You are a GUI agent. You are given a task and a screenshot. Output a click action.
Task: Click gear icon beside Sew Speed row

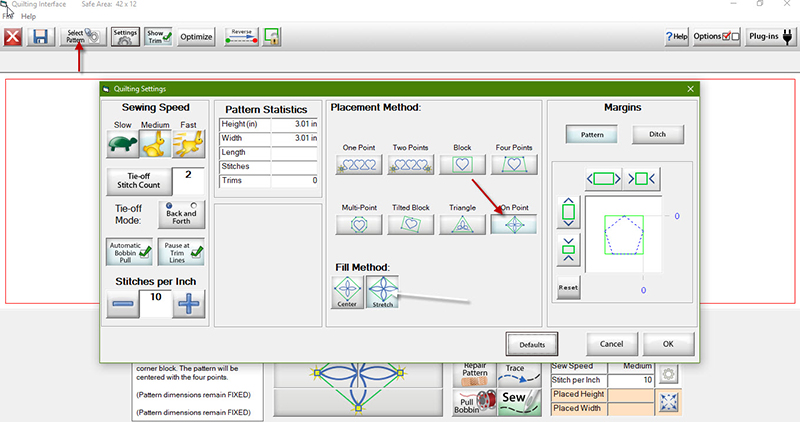[668, 375]
